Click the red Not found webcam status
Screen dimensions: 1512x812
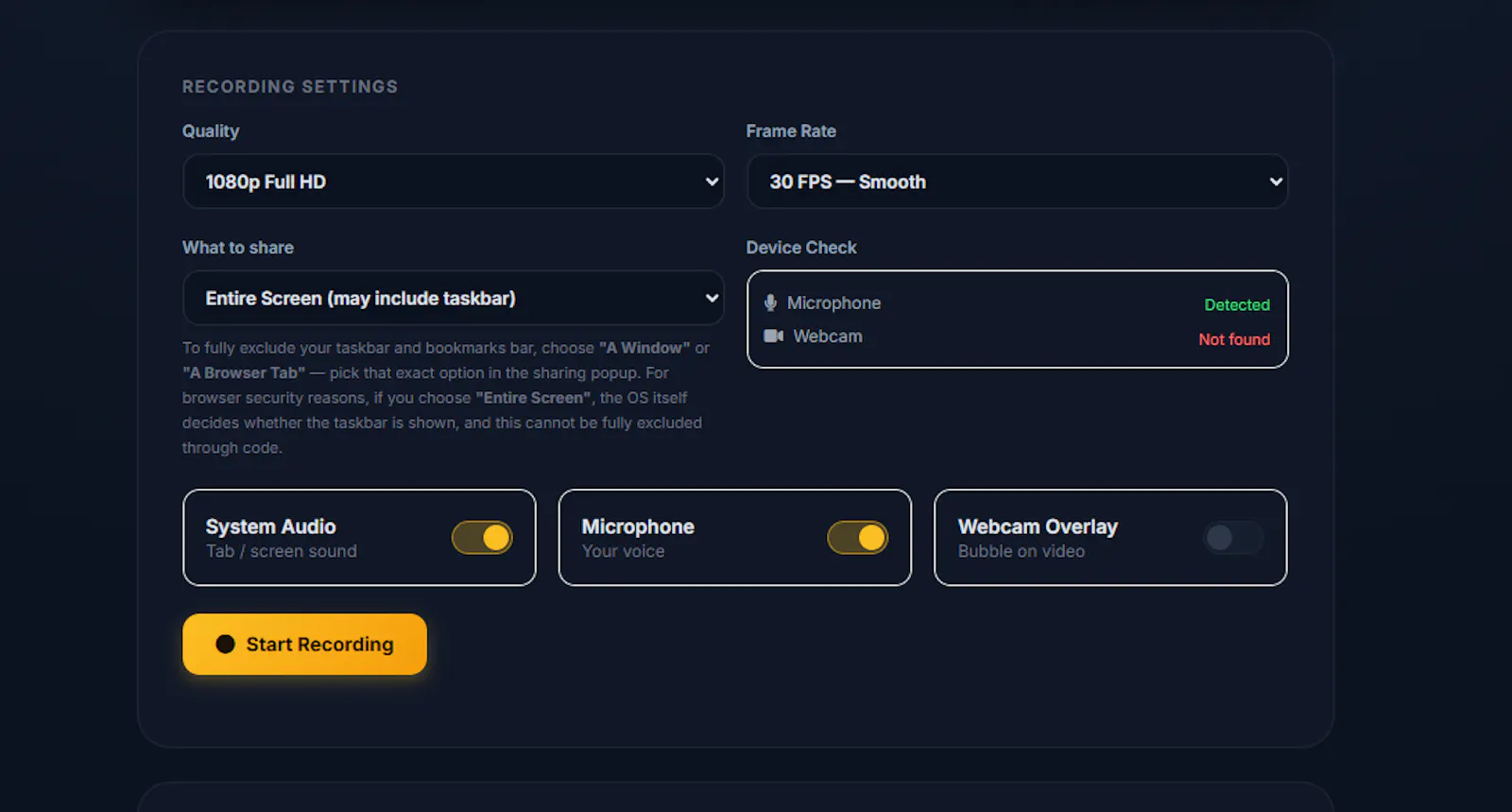pos(1234,338)
